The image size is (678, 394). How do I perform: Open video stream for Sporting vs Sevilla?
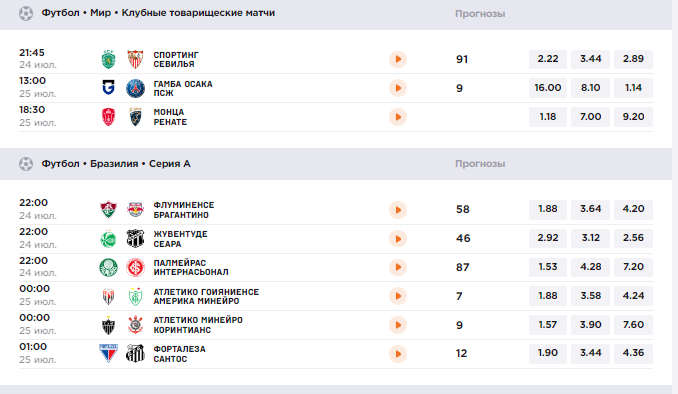tap(398, 59)
